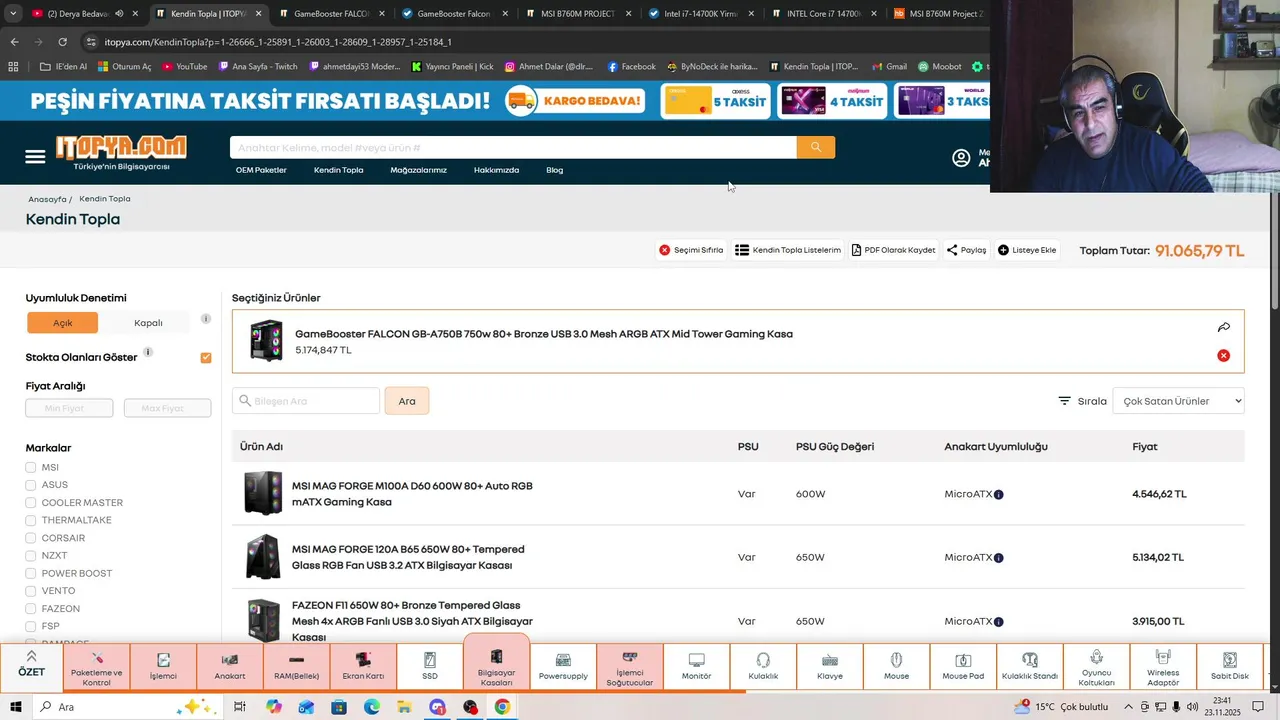The width and height of the screenshot is (1280, 720).
Task: Open the Chrome tab search dropdown arrow
Action: tap(12, 14)
